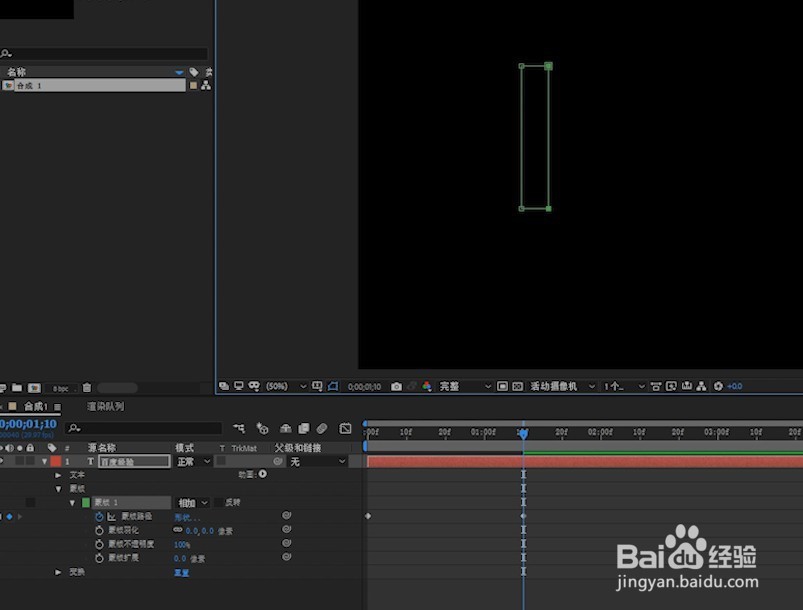Check the 反转 (inverted) mask checkbox

218,502
